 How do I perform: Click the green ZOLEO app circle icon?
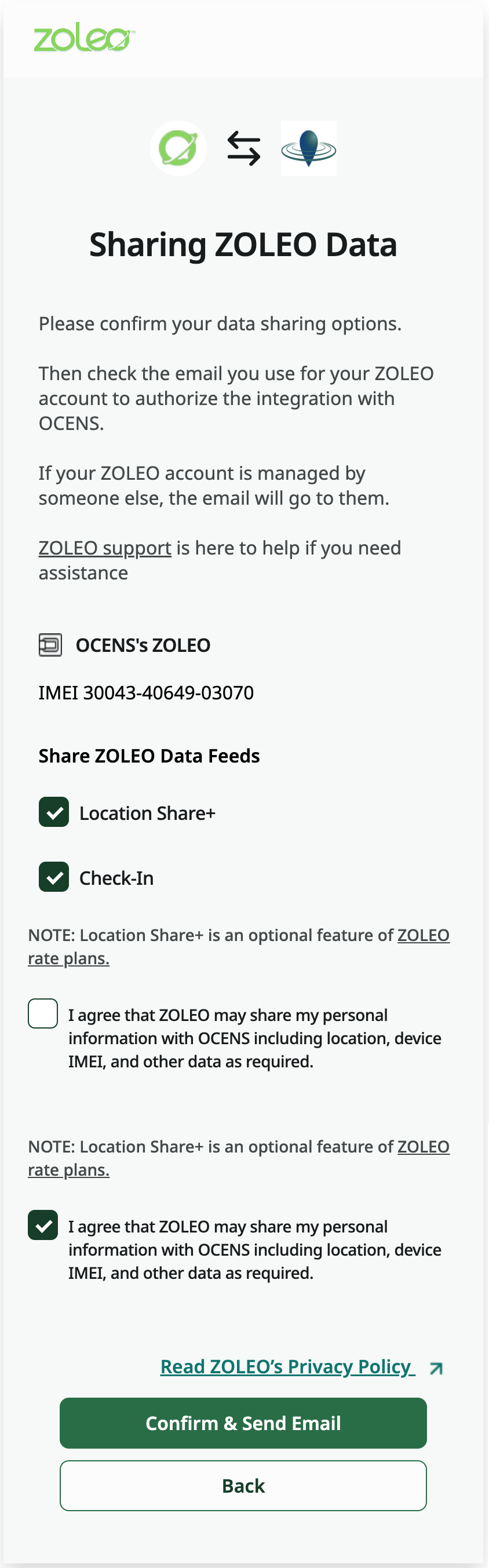[x=178, y=148]
